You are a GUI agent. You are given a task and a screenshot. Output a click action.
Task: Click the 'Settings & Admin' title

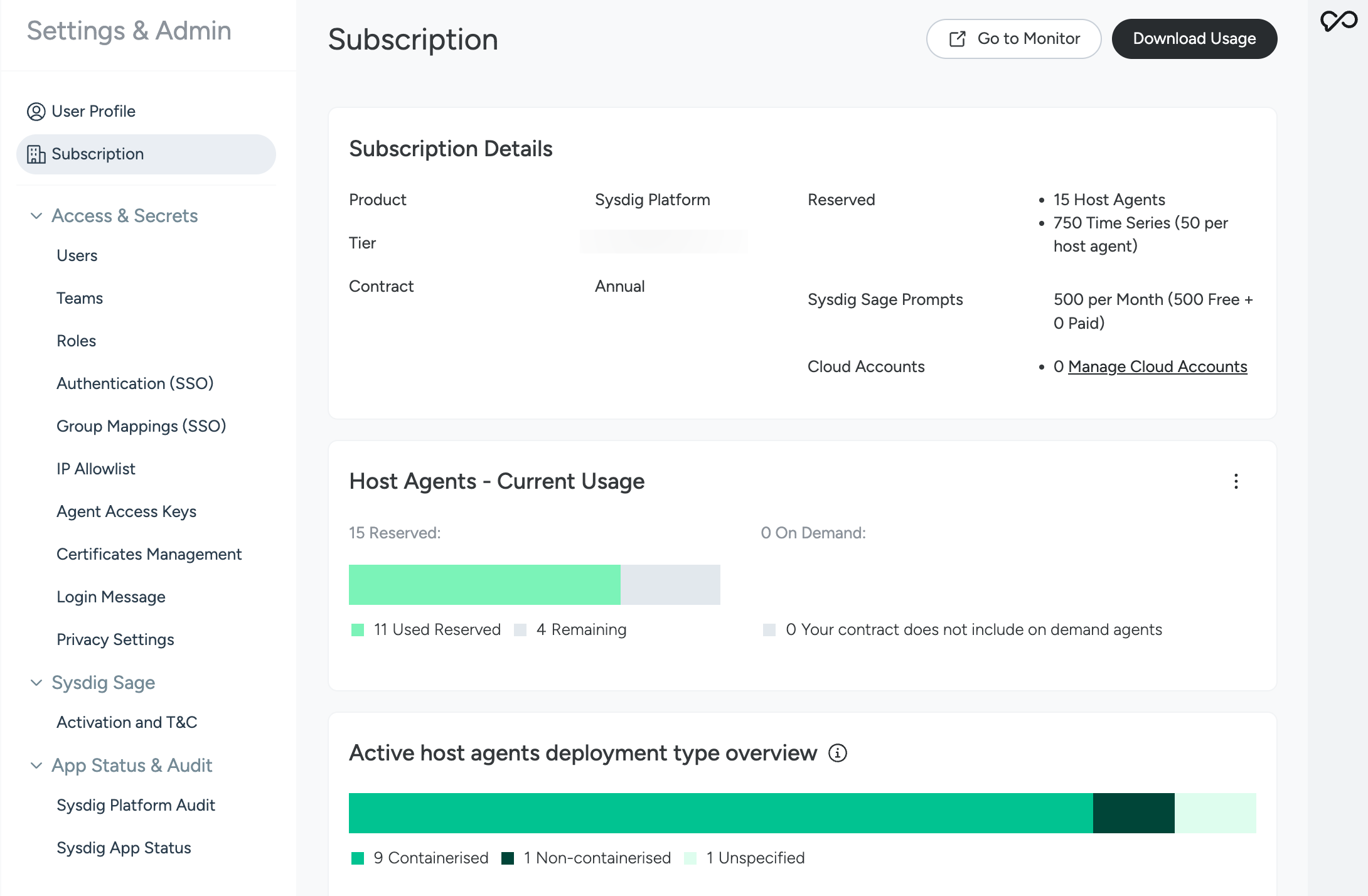[x=129, y=31]
